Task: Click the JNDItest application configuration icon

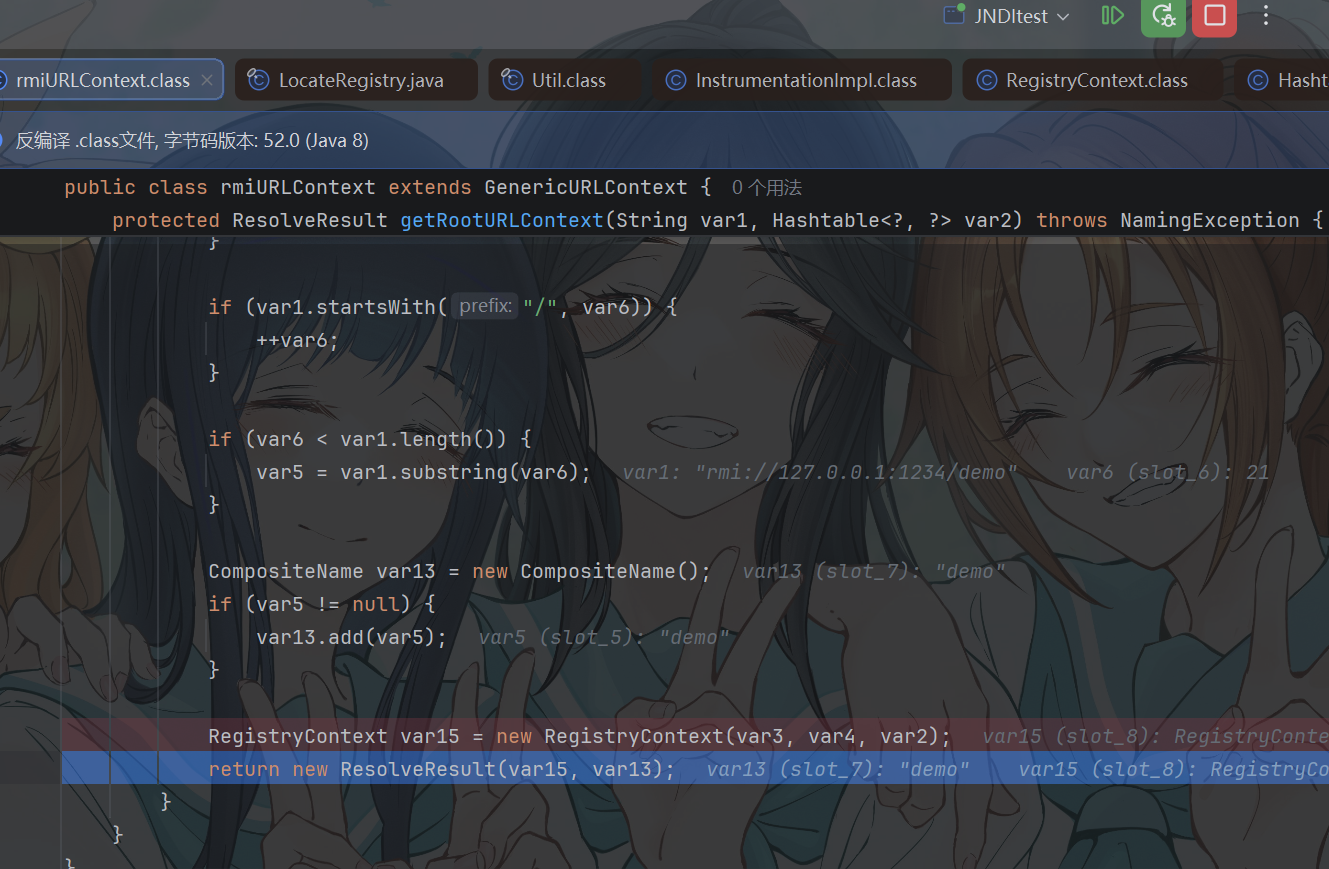Action: coord(953,16)
